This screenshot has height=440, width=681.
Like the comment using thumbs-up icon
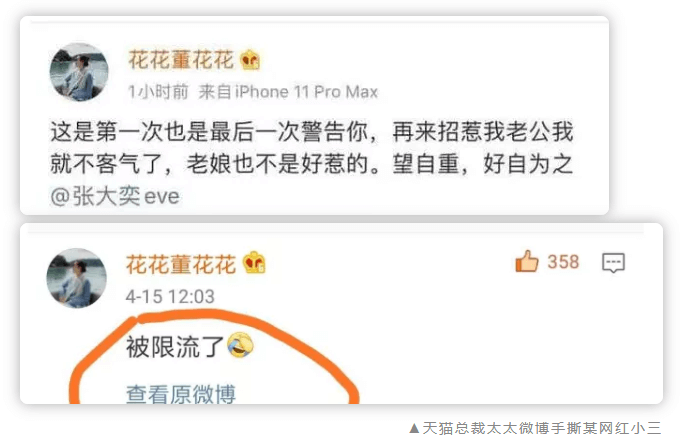coord(526,261)
